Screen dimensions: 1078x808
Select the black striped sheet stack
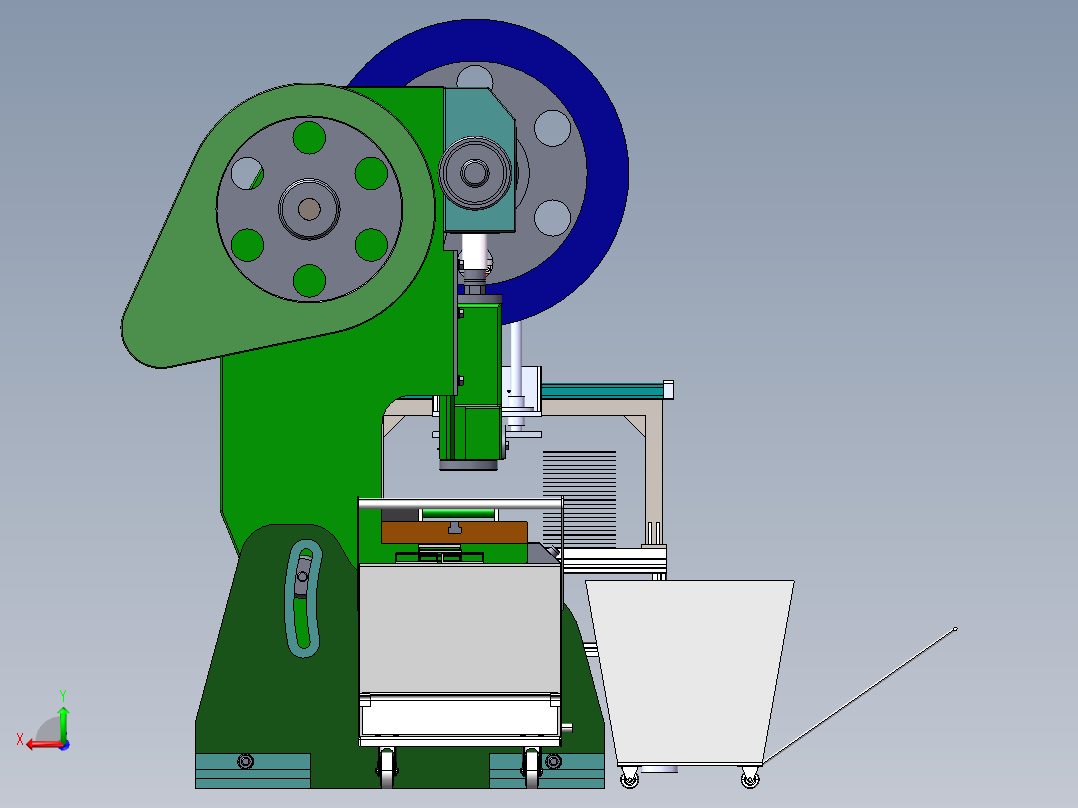coord(579,499)
